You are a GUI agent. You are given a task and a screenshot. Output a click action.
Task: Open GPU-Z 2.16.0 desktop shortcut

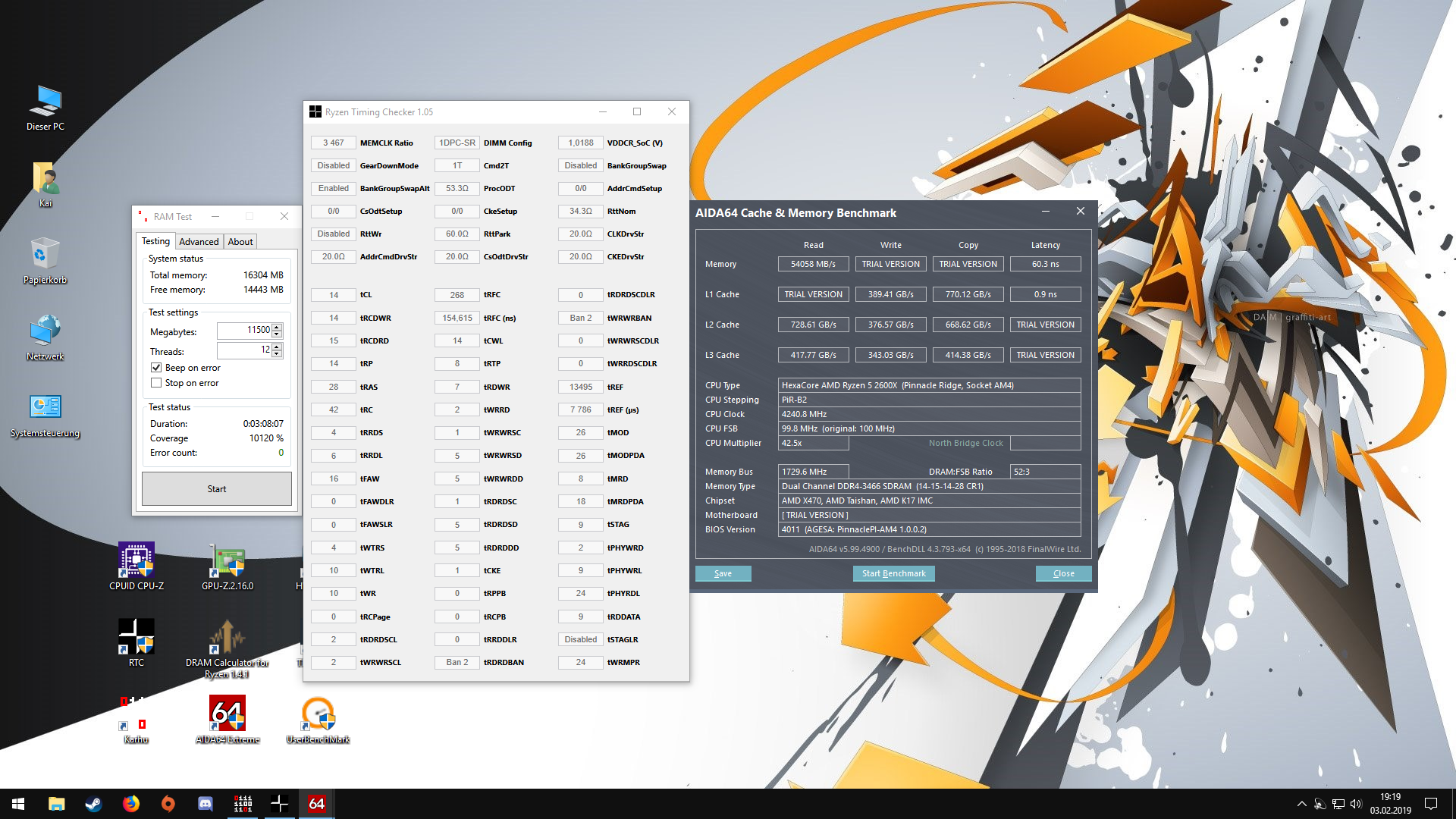click(227, 561)
